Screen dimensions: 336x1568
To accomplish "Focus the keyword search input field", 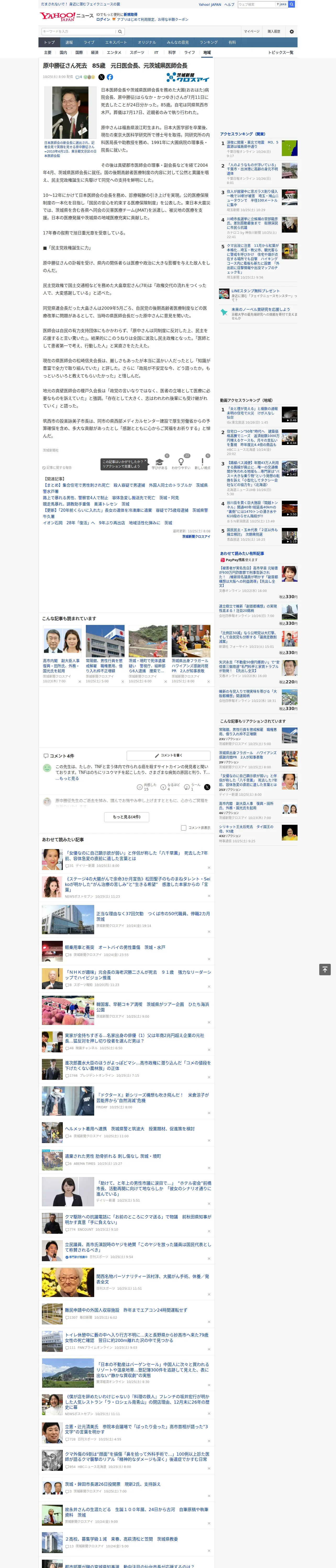I will click(79, 32).
